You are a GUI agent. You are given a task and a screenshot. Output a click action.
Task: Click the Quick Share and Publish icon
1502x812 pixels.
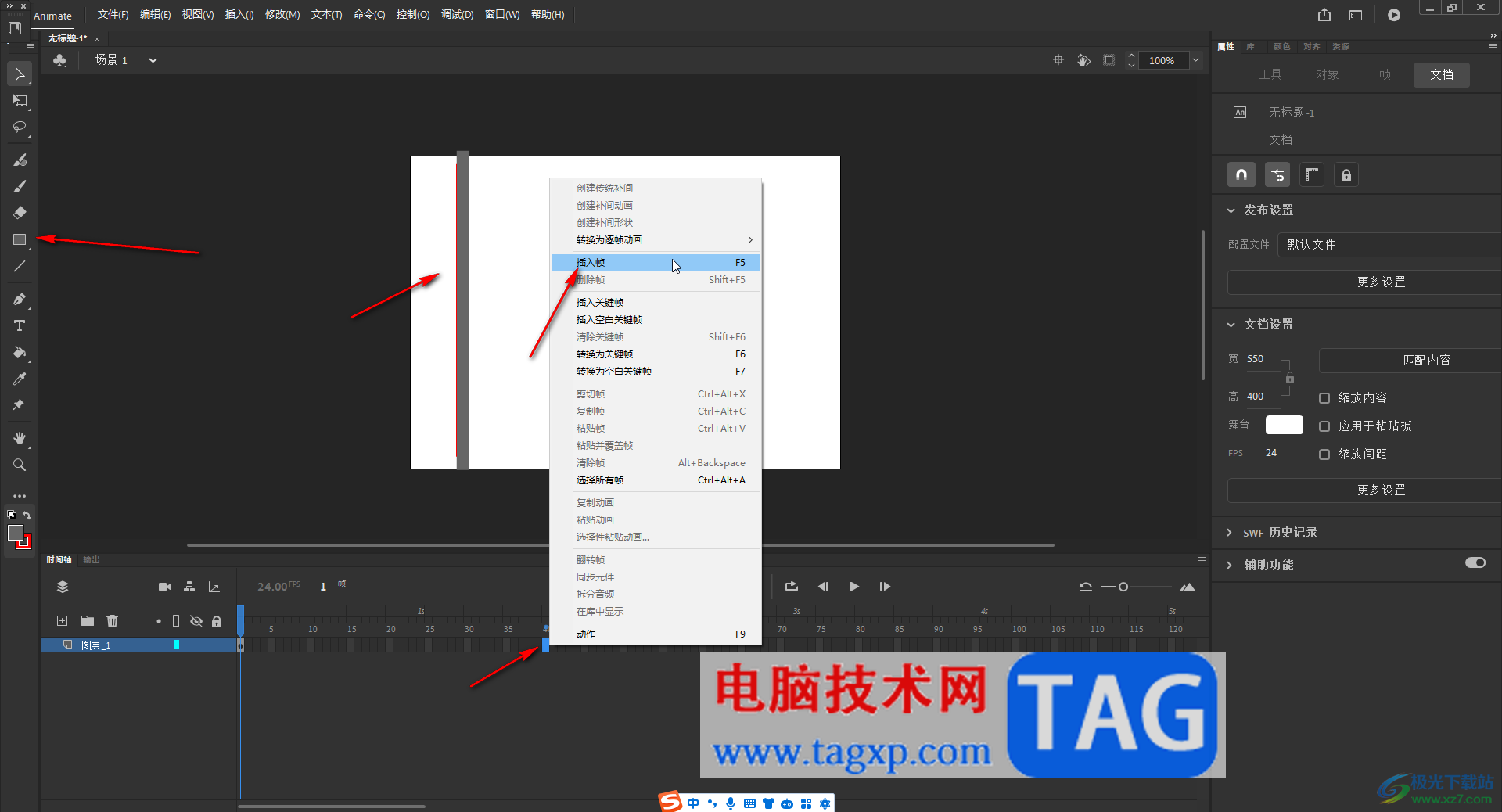click(1324, 15)
